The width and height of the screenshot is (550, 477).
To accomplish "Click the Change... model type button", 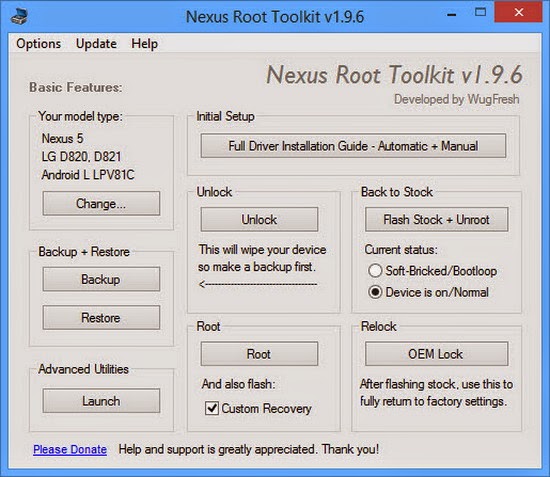I will click(101, 203).
